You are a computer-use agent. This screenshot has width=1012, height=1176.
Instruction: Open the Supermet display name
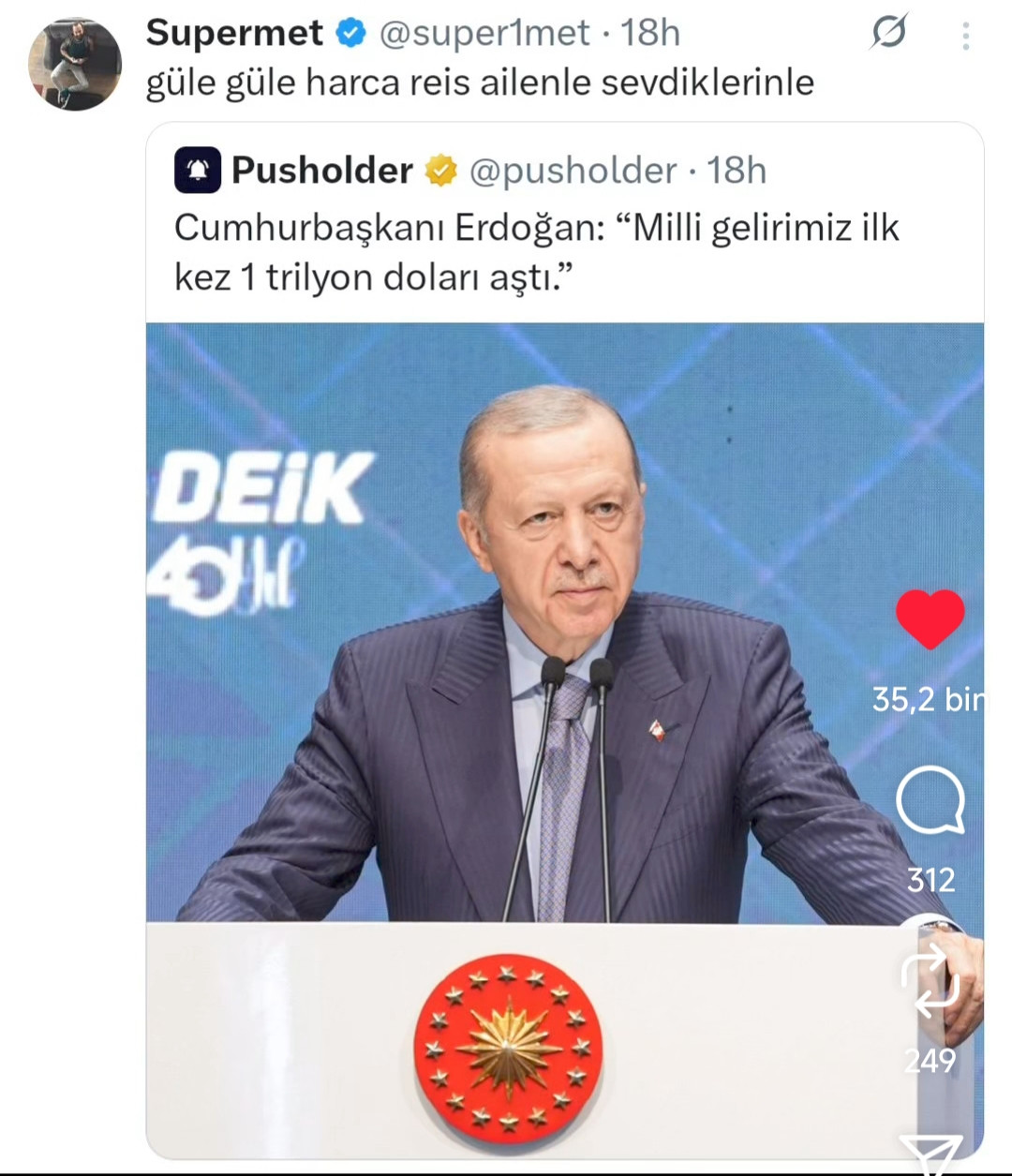pyautogui.click(x=234, y=34)
